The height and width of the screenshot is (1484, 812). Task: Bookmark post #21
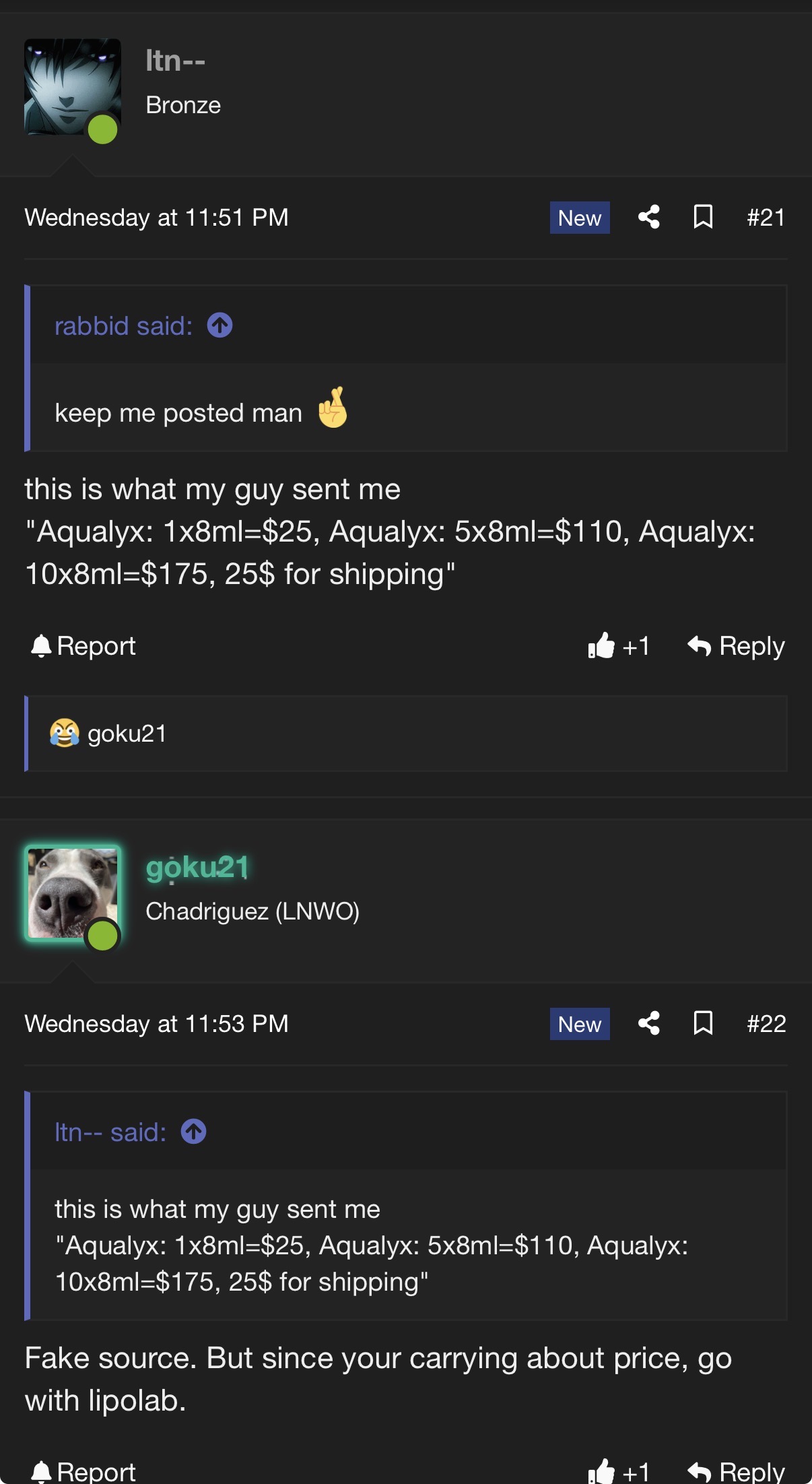click(703, 218)
